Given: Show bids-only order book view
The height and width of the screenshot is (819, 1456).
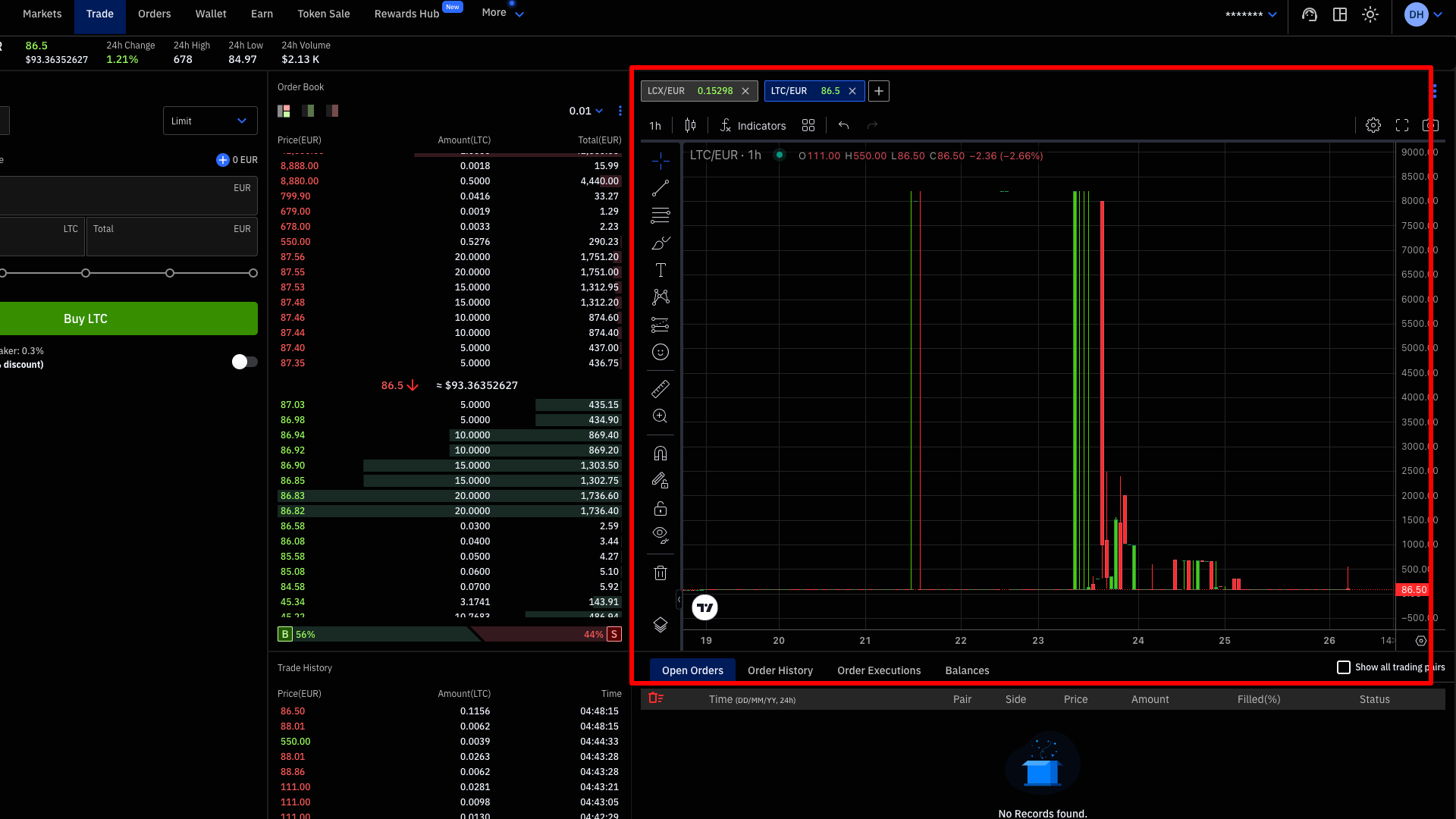Looking at the screenshot, I should (x=308, y=111).
